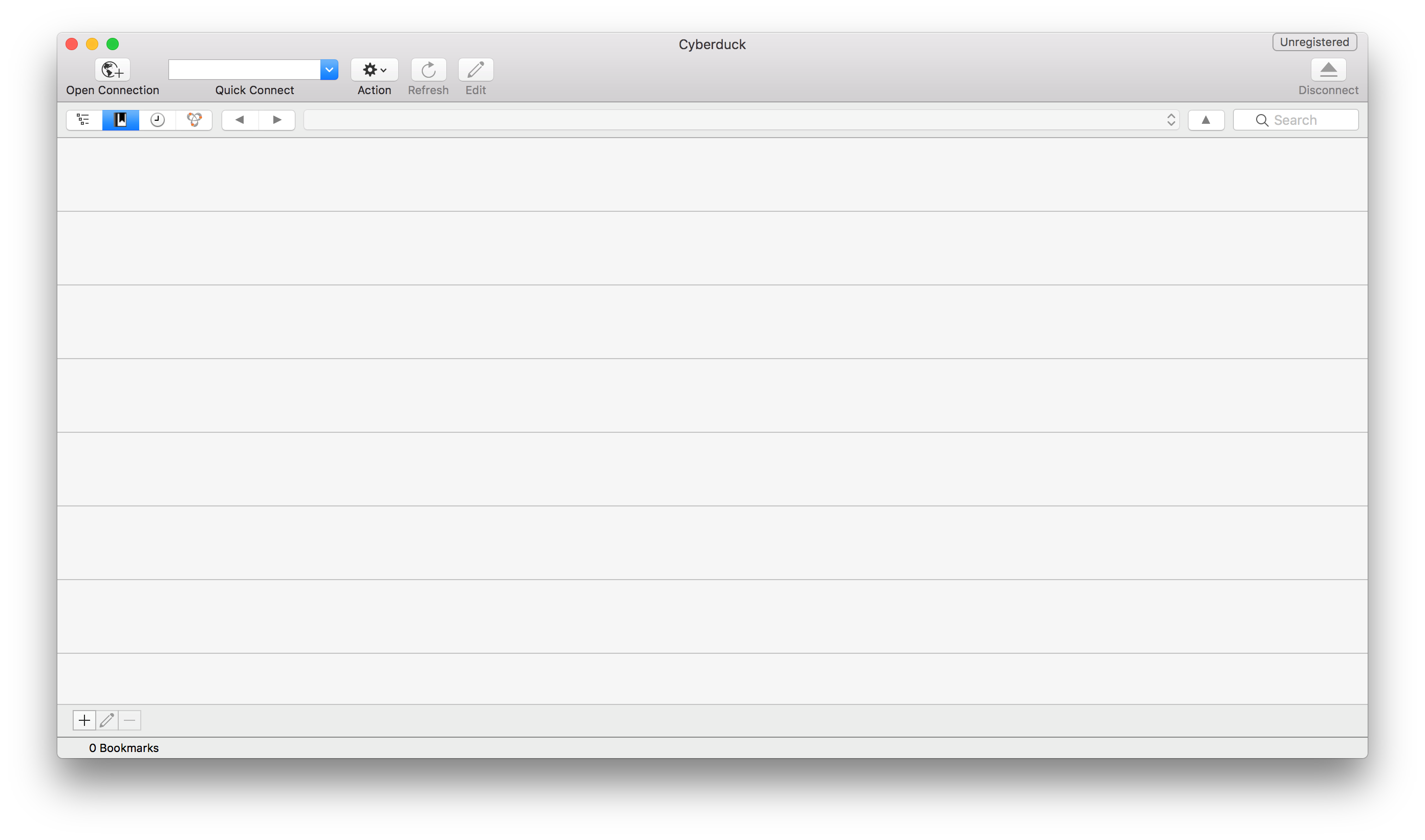Minimize the Cyberduck window
This screenshot has height=840, width=1425.
point(92,43)
